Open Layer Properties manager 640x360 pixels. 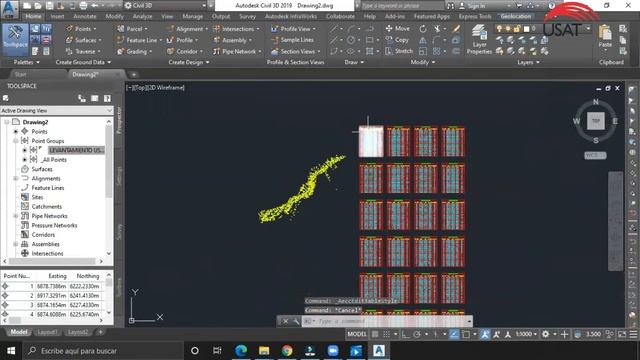click(479, 39)
